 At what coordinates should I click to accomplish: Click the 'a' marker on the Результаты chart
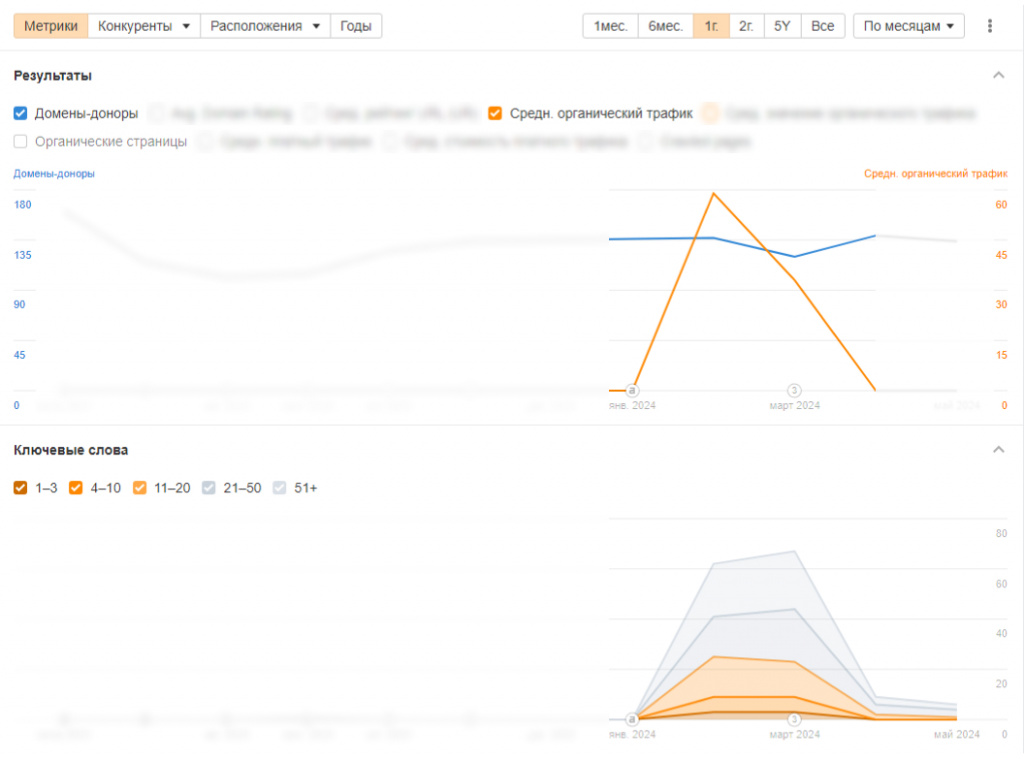coord(632,391)
